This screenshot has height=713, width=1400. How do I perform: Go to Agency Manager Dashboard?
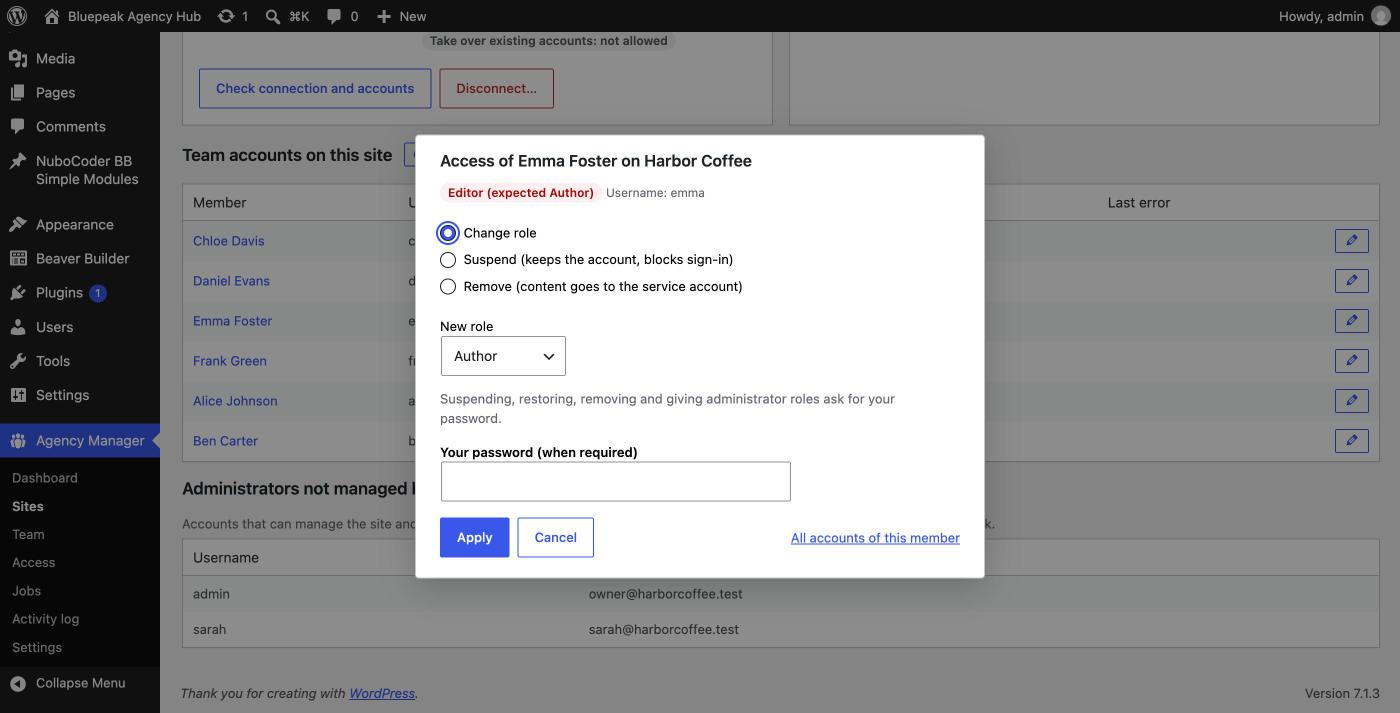(45, 478)
